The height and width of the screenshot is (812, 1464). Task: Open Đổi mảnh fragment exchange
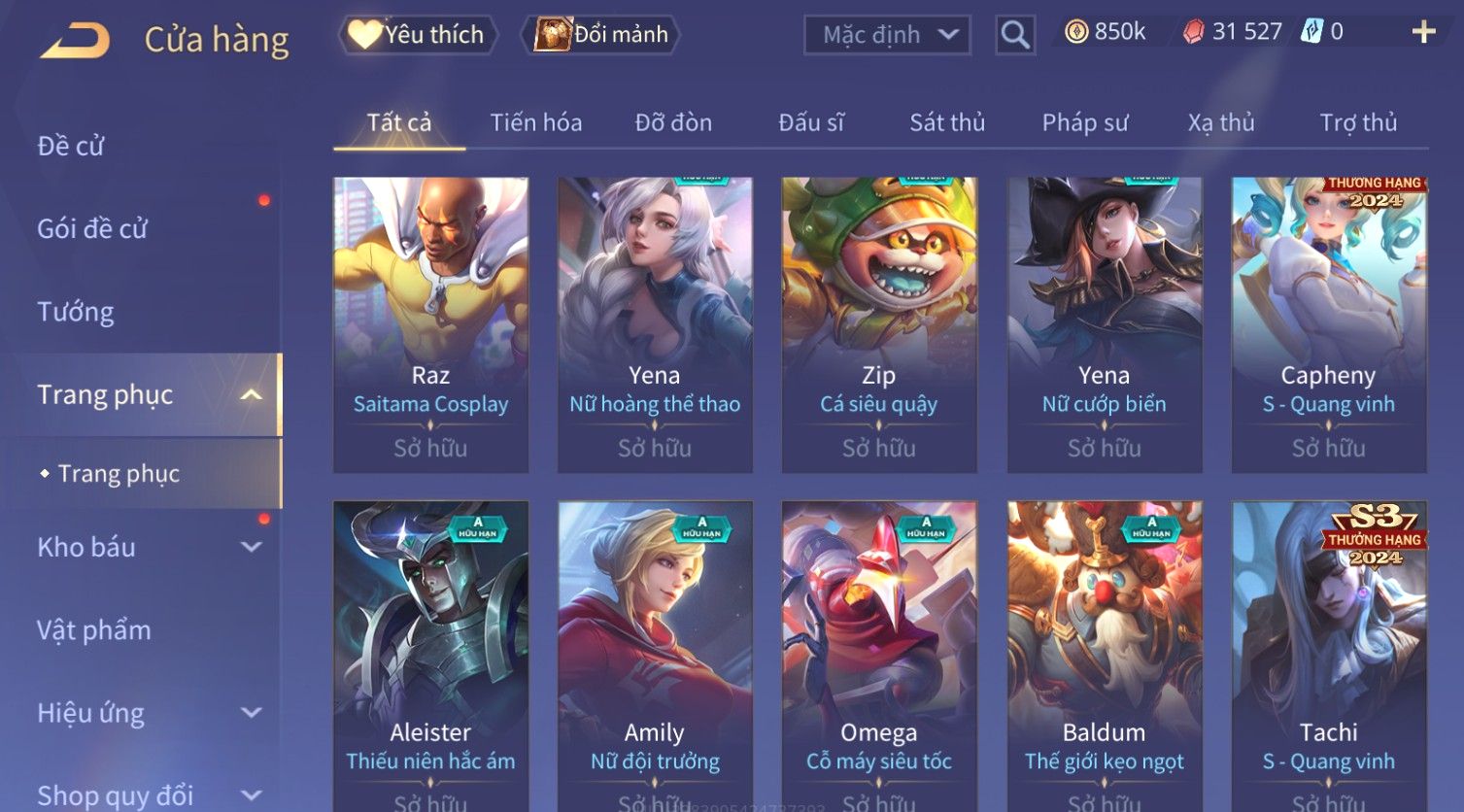click(x=600, y=35)
